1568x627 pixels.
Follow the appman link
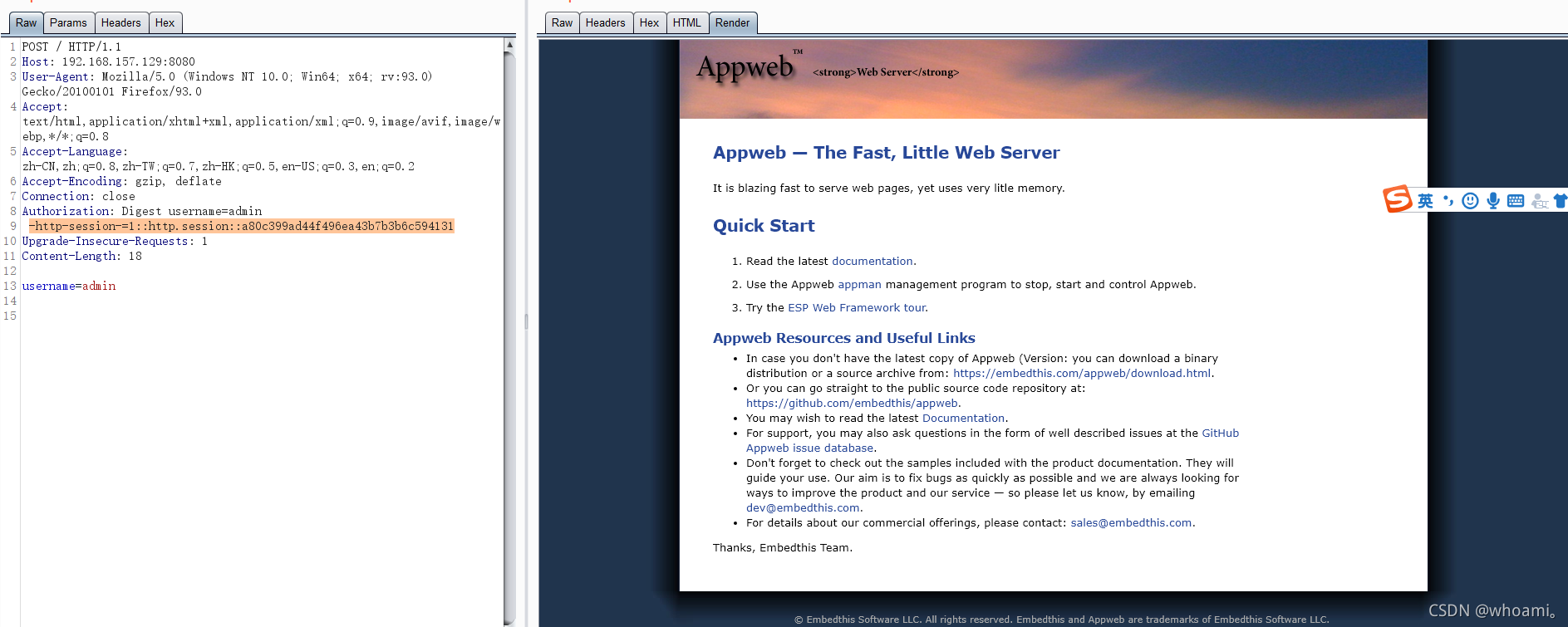[x=859, y=284]
